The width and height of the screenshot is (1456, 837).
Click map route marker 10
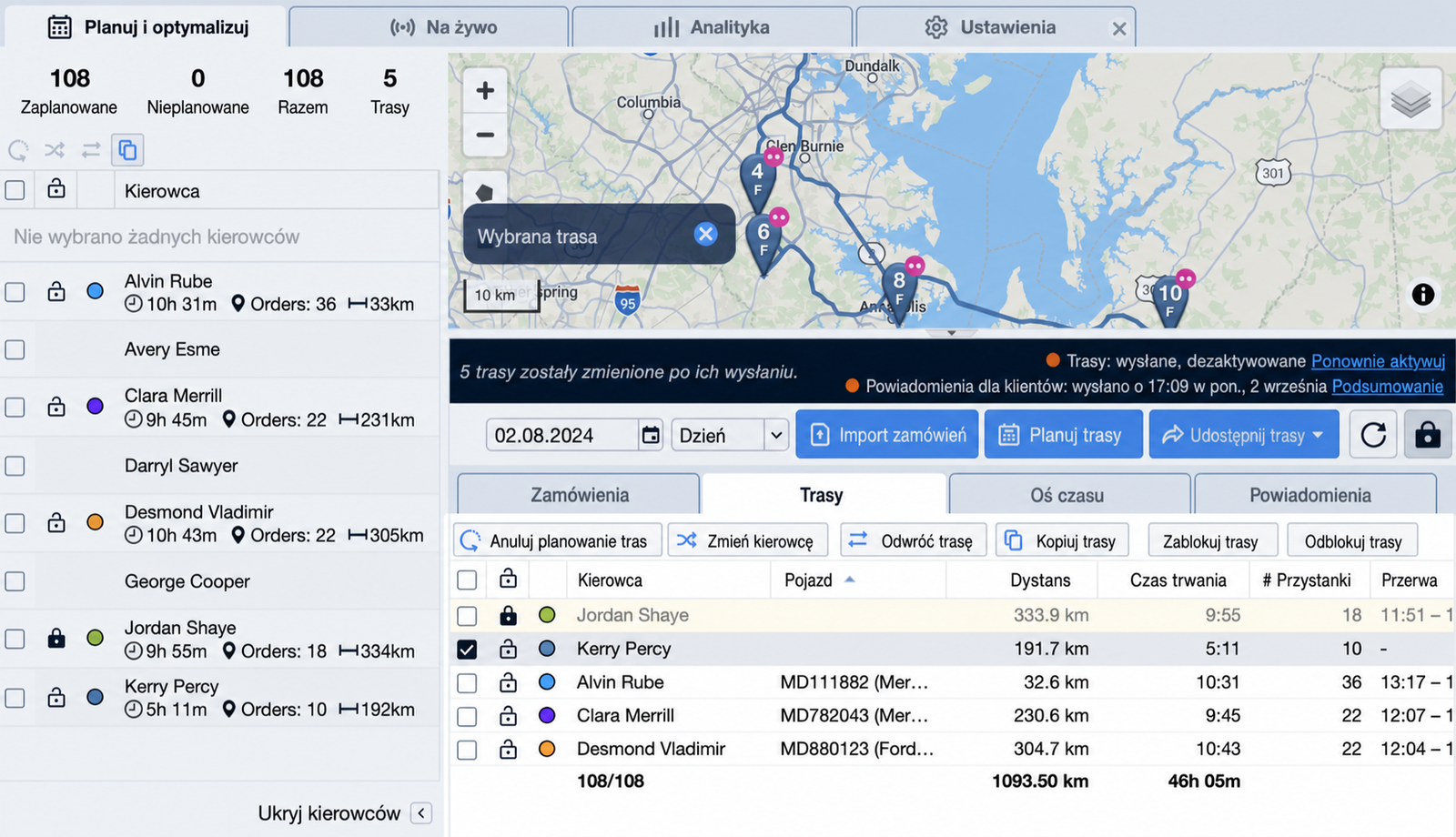(1169, 300)
